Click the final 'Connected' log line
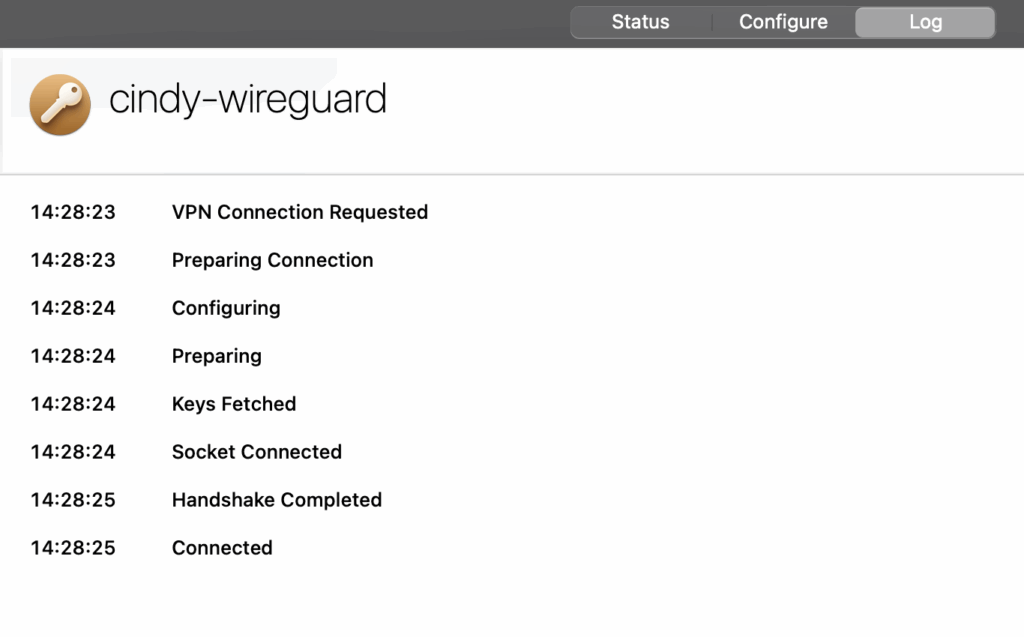The height and width of the screenshot is (637, 1024). pos(222,548)
